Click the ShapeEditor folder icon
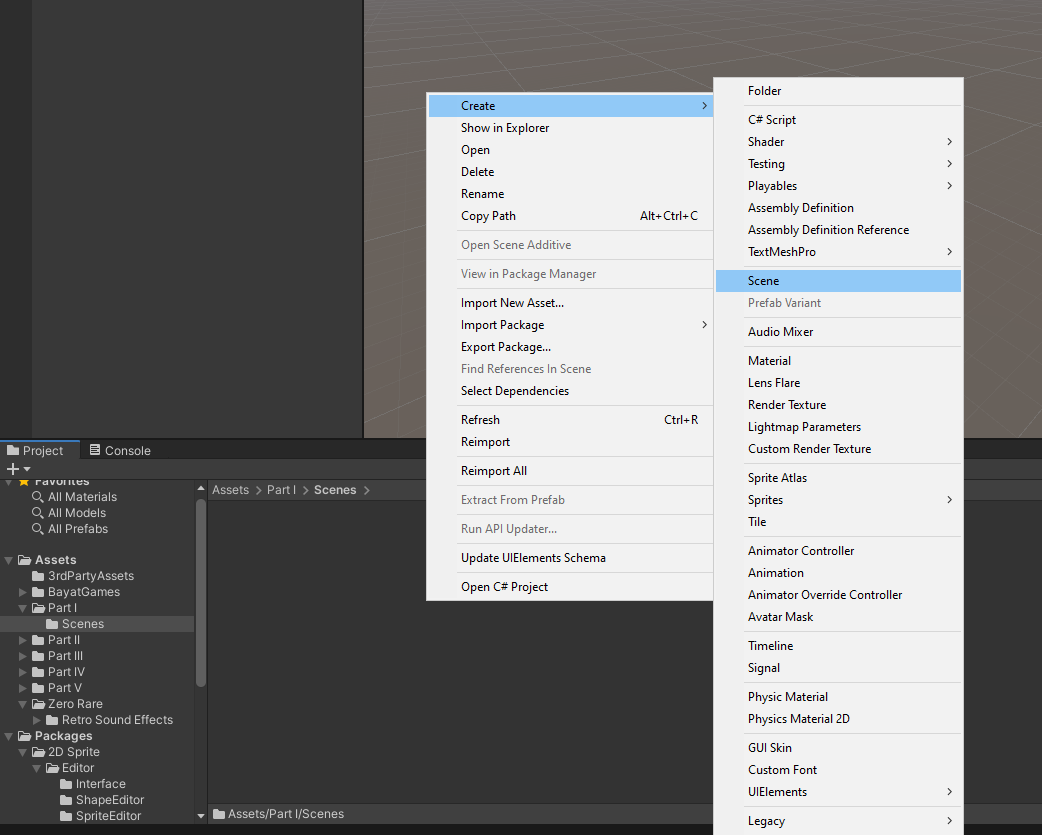 coord(66,800)
